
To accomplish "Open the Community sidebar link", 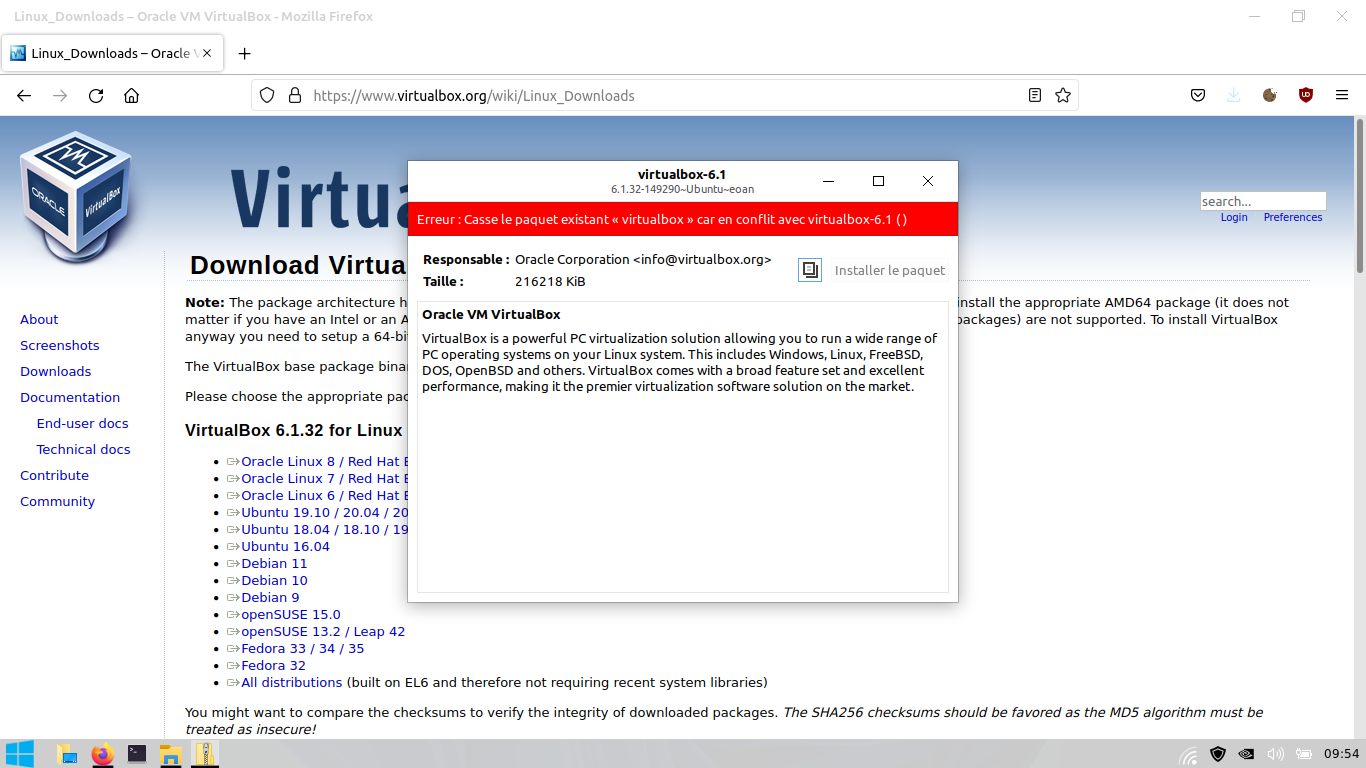I will point(57,501).
